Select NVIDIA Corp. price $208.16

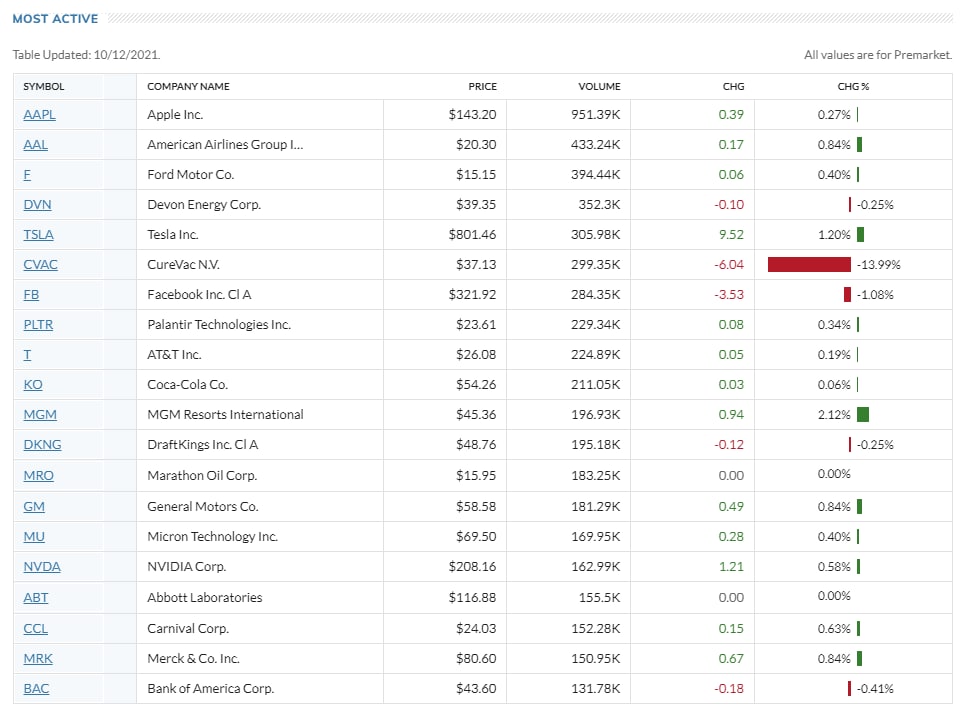pyautogui.click(x=473, y=567)
